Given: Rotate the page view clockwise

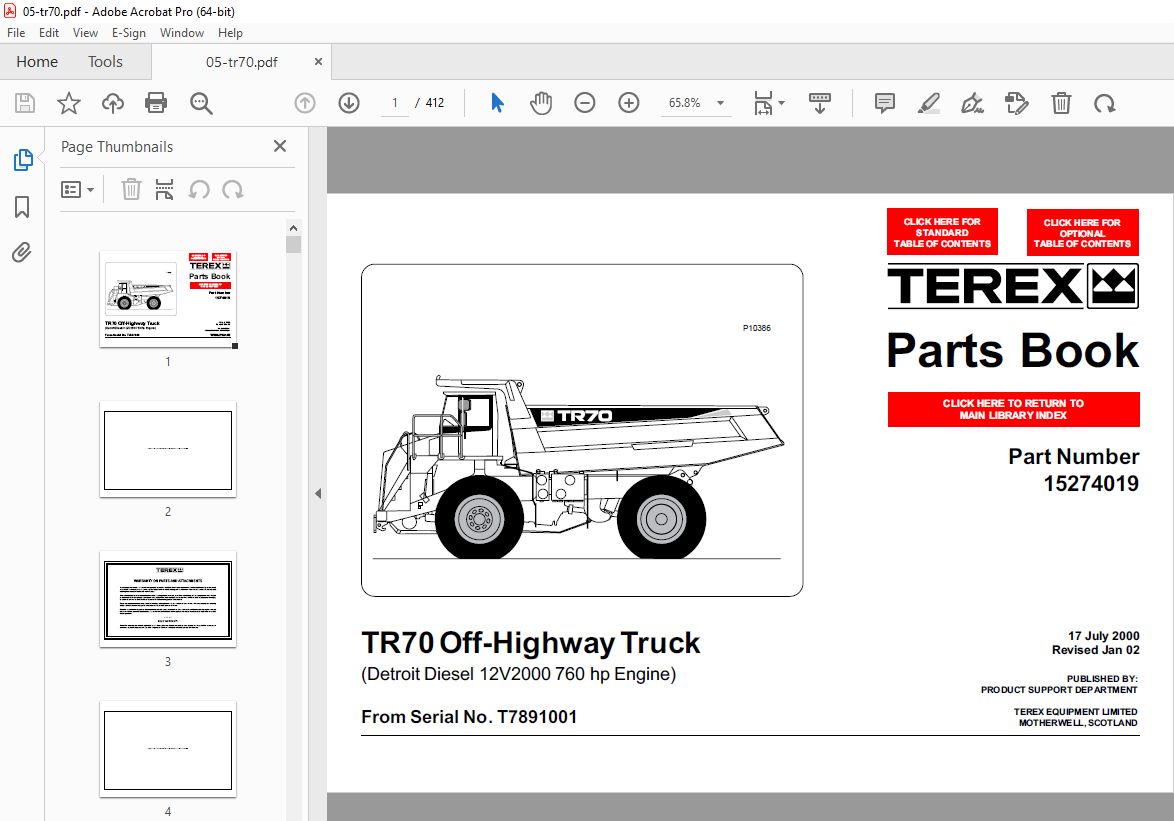Looking at the screenshot, I should pyautogui.click(x=1104, y=103).
